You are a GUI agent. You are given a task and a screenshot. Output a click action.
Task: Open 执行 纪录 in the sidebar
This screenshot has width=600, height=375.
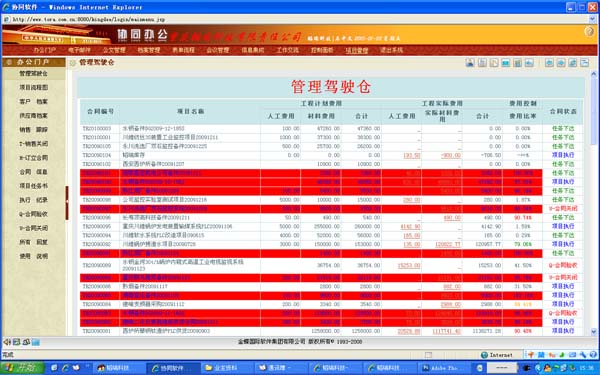click(x=34, y=200)
